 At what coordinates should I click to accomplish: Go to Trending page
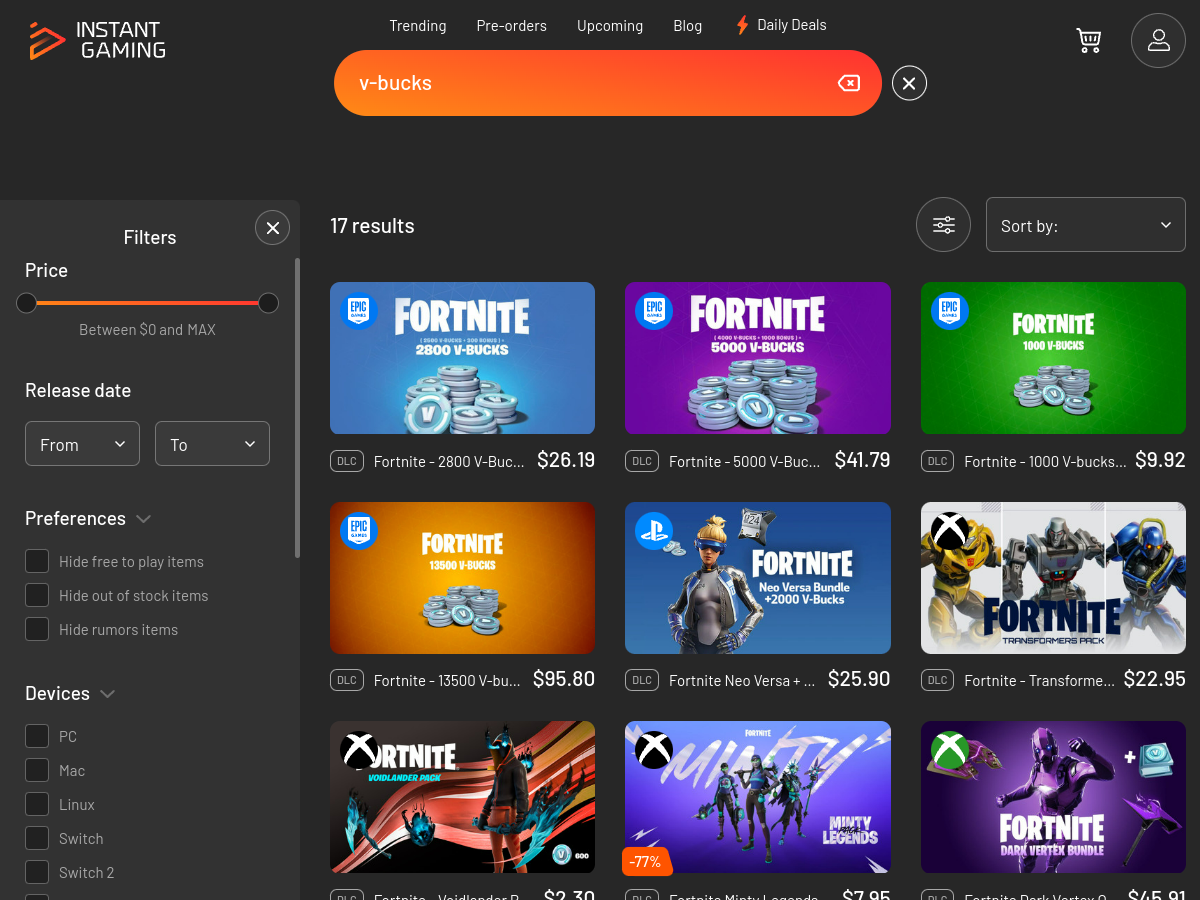pyautogui.click(x=418, y=26)
